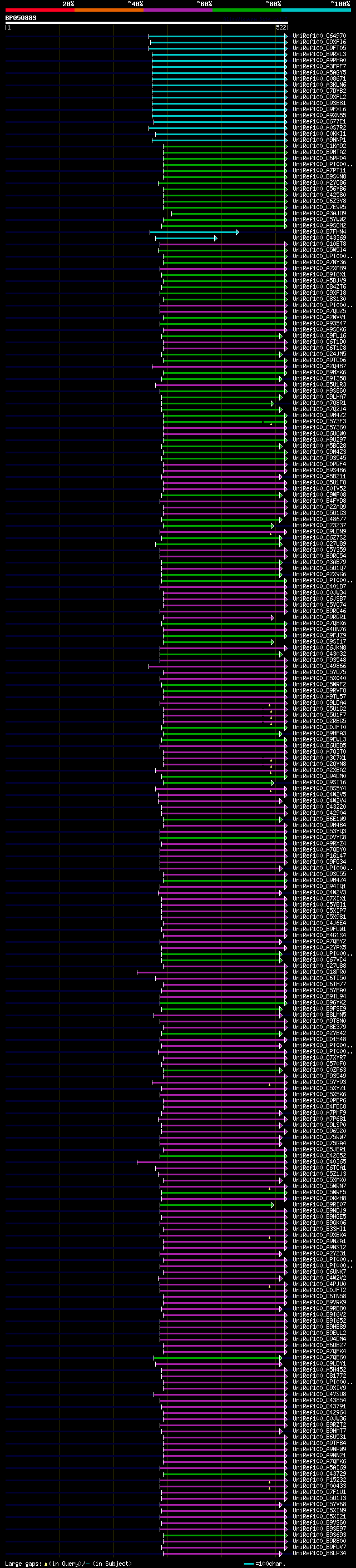Select label UniRef100_B9I358
The image size is (356, 1568).
pos(319,378)
